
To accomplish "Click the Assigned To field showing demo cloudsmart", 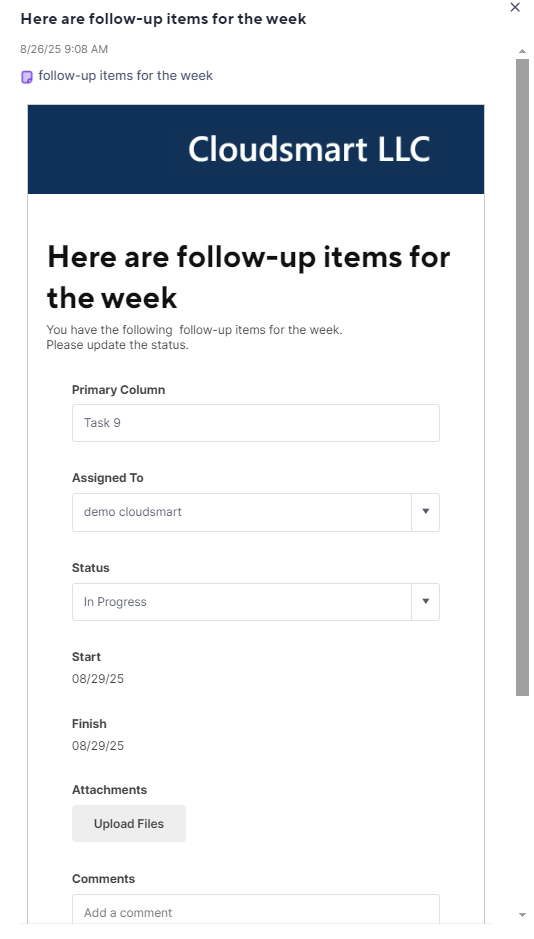I will click(x=241, y=512).
